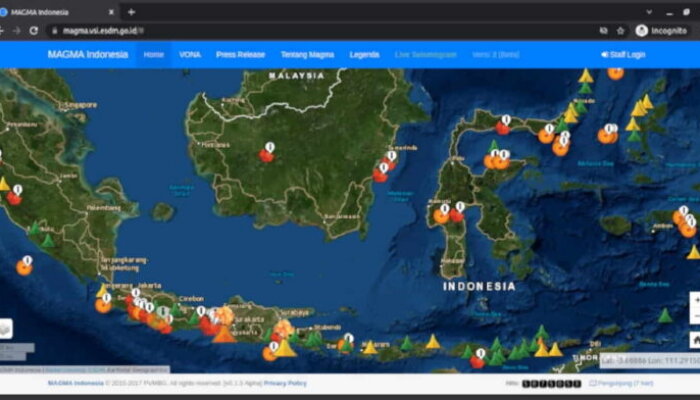Click the yellow volcano triangle near Serang

(x=102, y=291)
